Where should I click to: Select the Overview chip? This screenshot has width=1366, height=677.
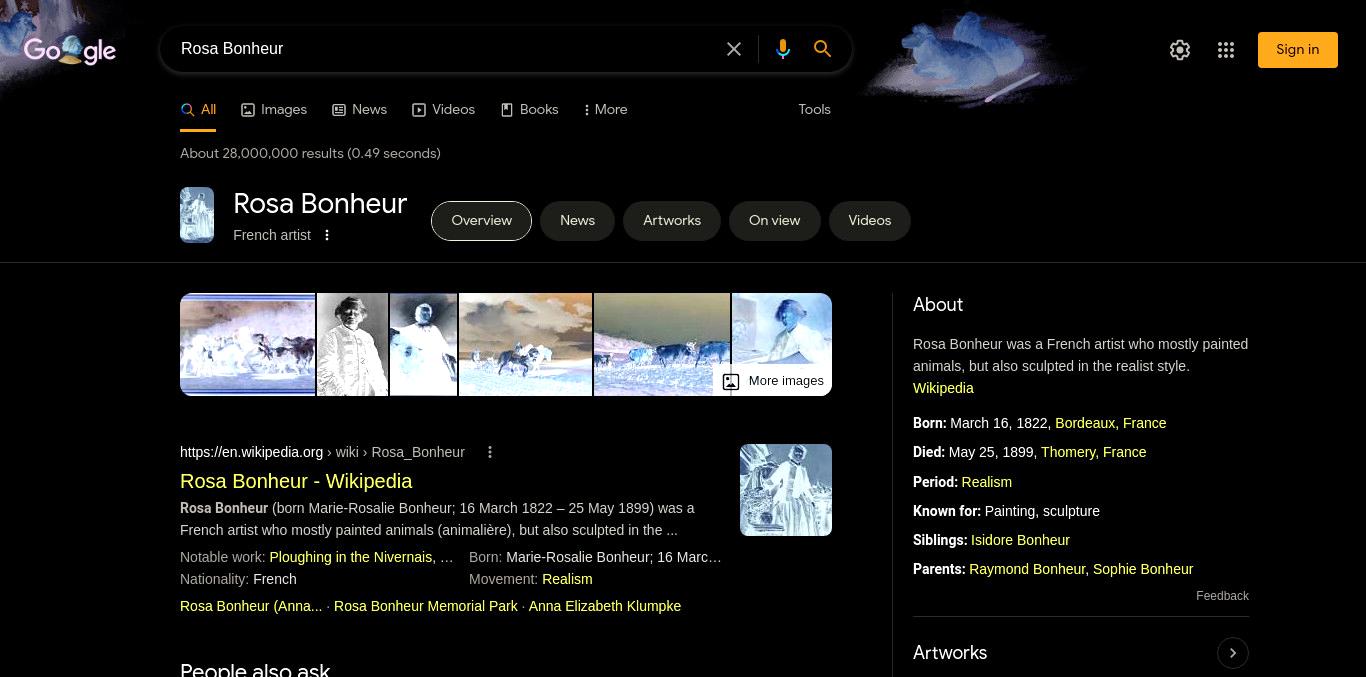click(481, 221)
